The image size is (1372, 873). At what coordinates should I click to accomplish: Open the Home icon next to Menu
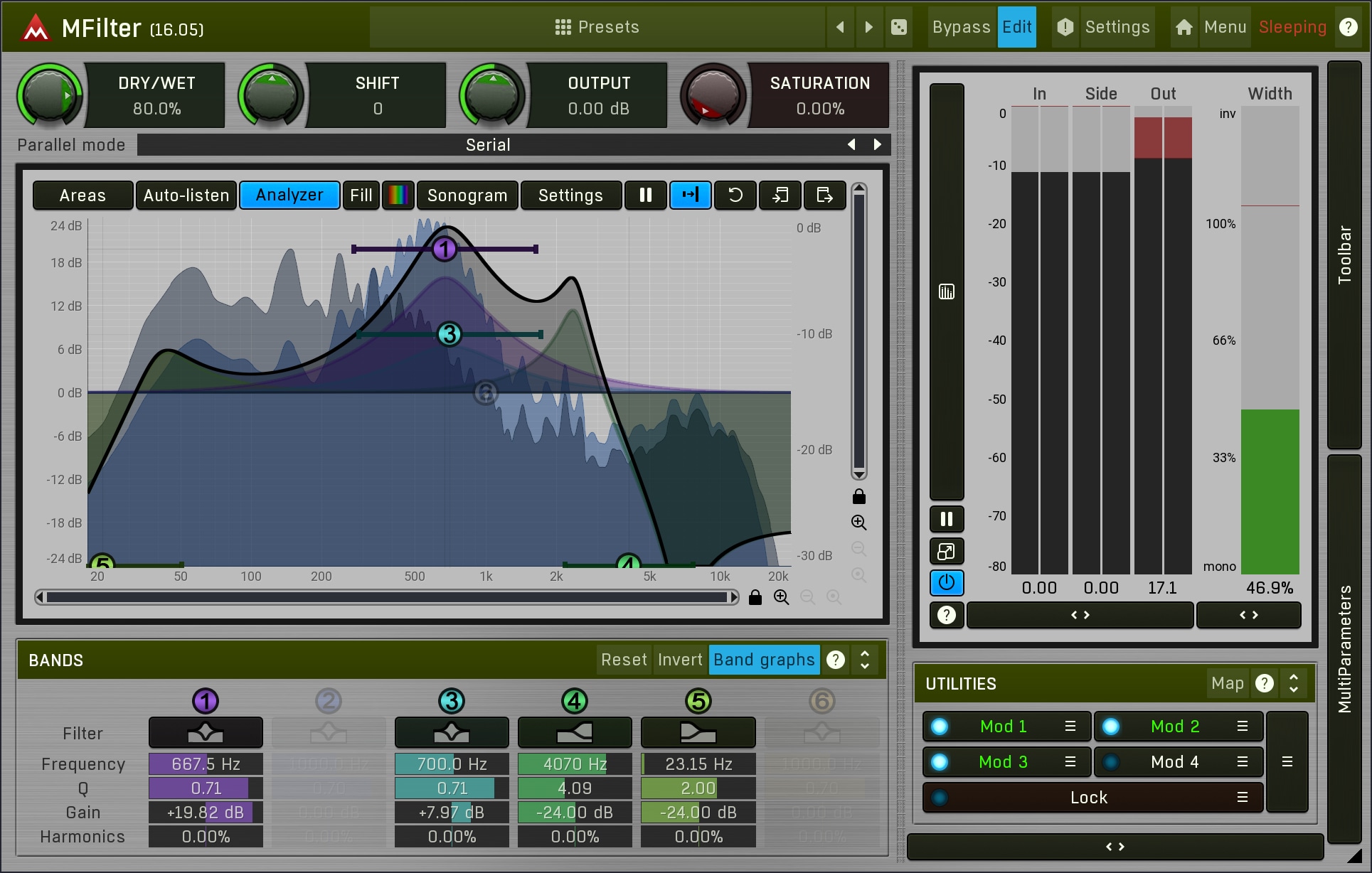1184,27
